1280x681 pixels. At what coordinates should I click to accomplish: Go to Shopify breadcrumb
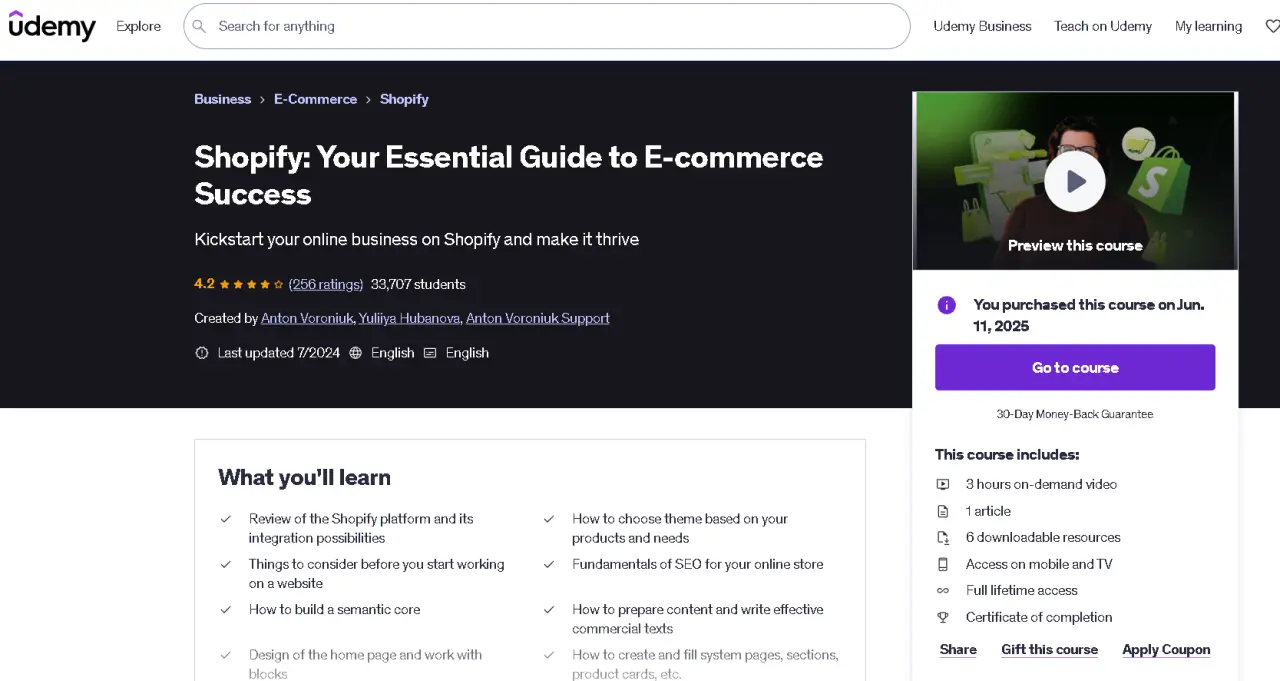point(404,99)
